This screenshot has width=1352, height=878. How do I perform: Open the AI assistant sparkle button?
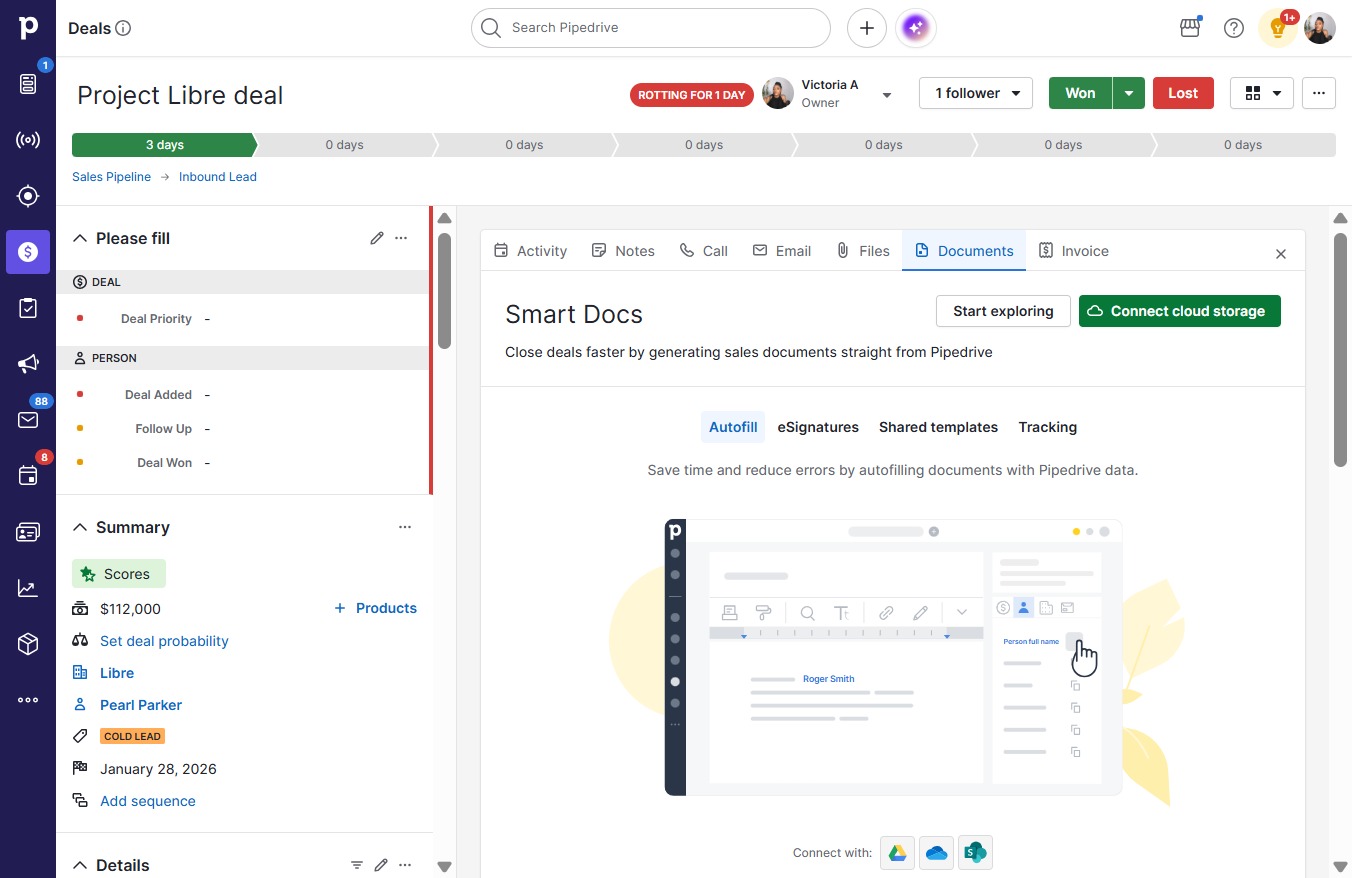tap(916, 28)
